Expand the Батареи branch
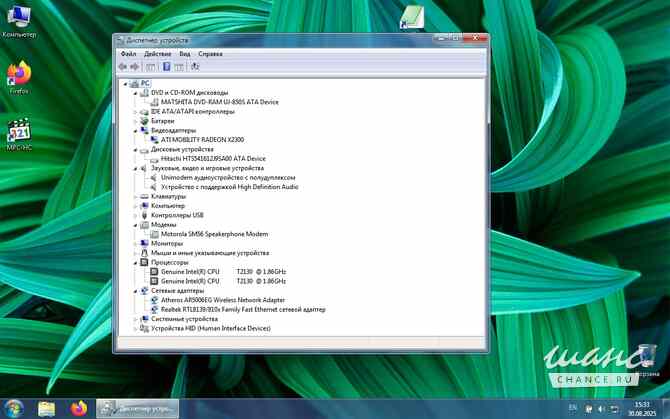 135,121
